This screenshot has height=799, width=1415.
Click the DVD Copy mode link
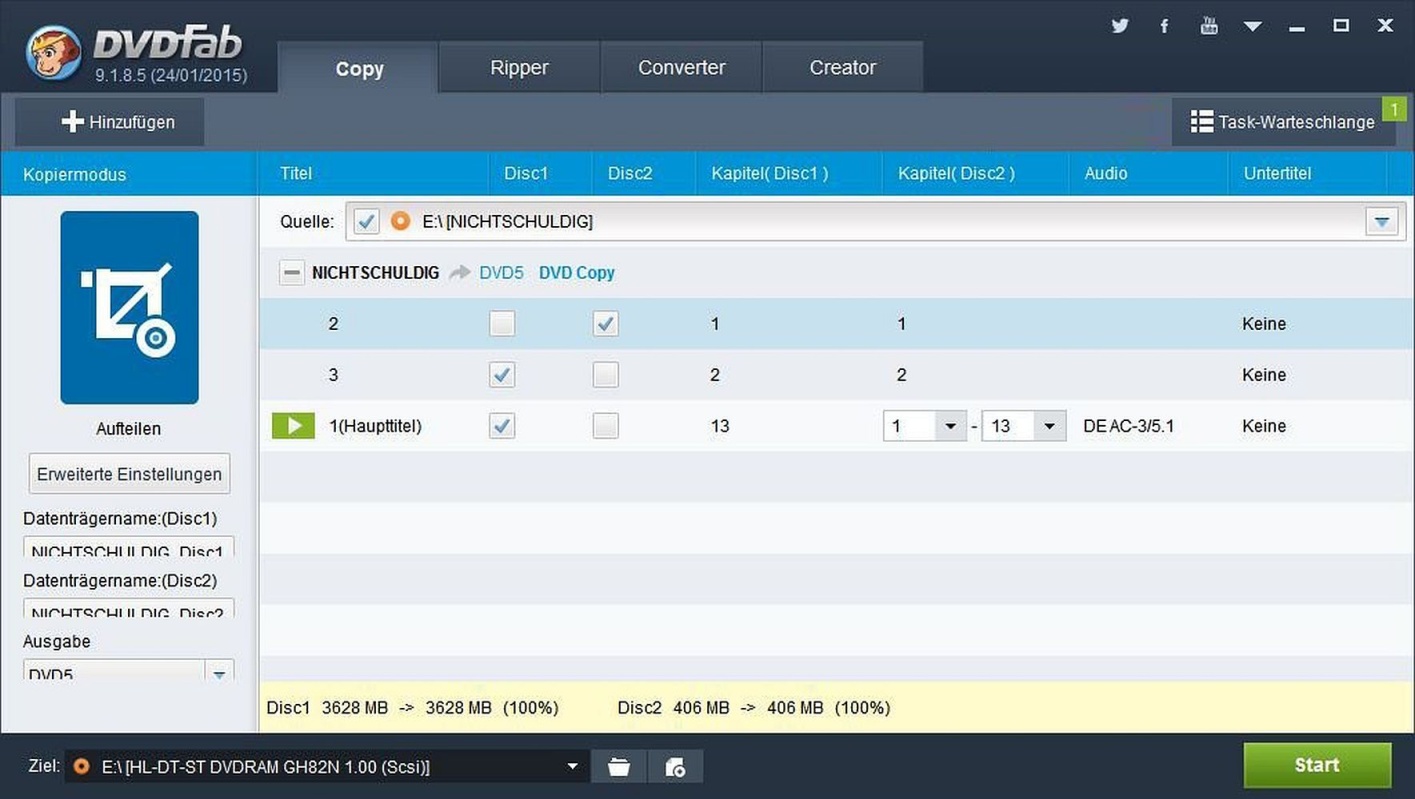[x=576, y=272]
